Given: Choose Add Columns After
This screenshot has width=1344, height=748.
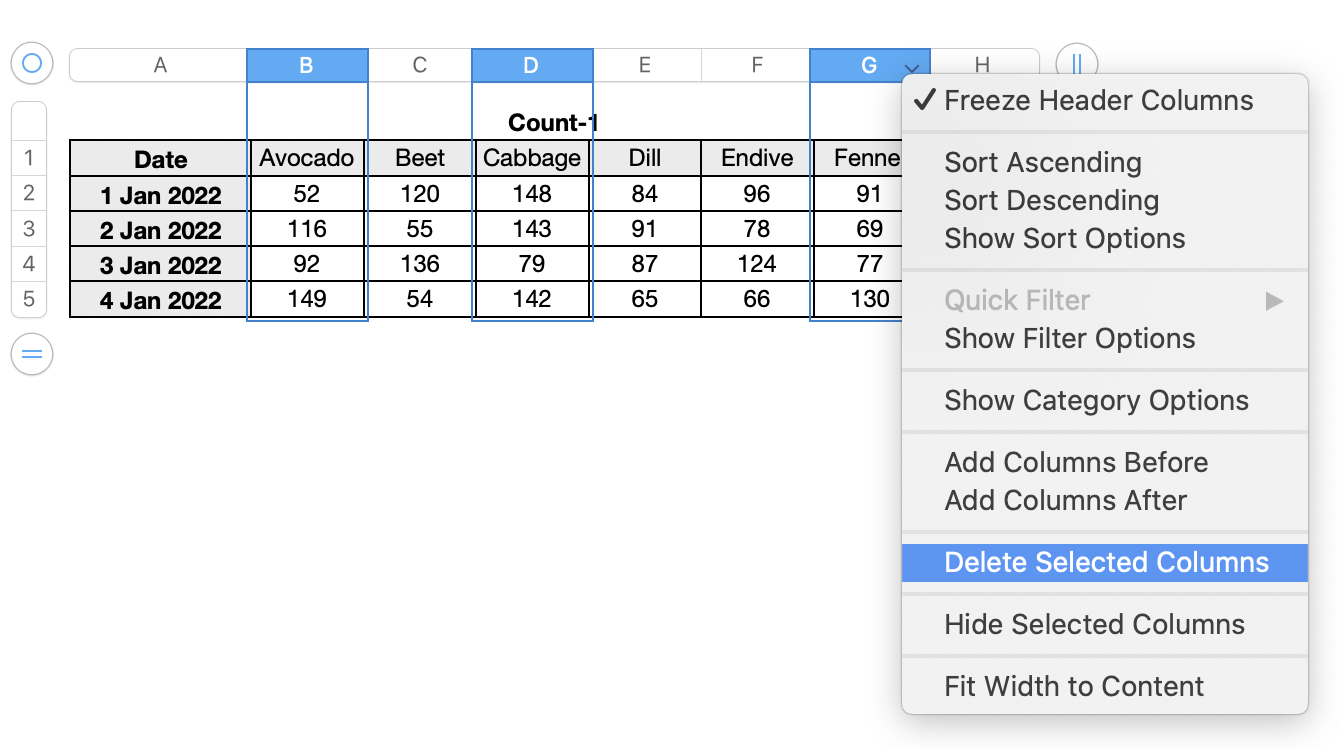Looking at the screenshot, I should [1065, 501].
